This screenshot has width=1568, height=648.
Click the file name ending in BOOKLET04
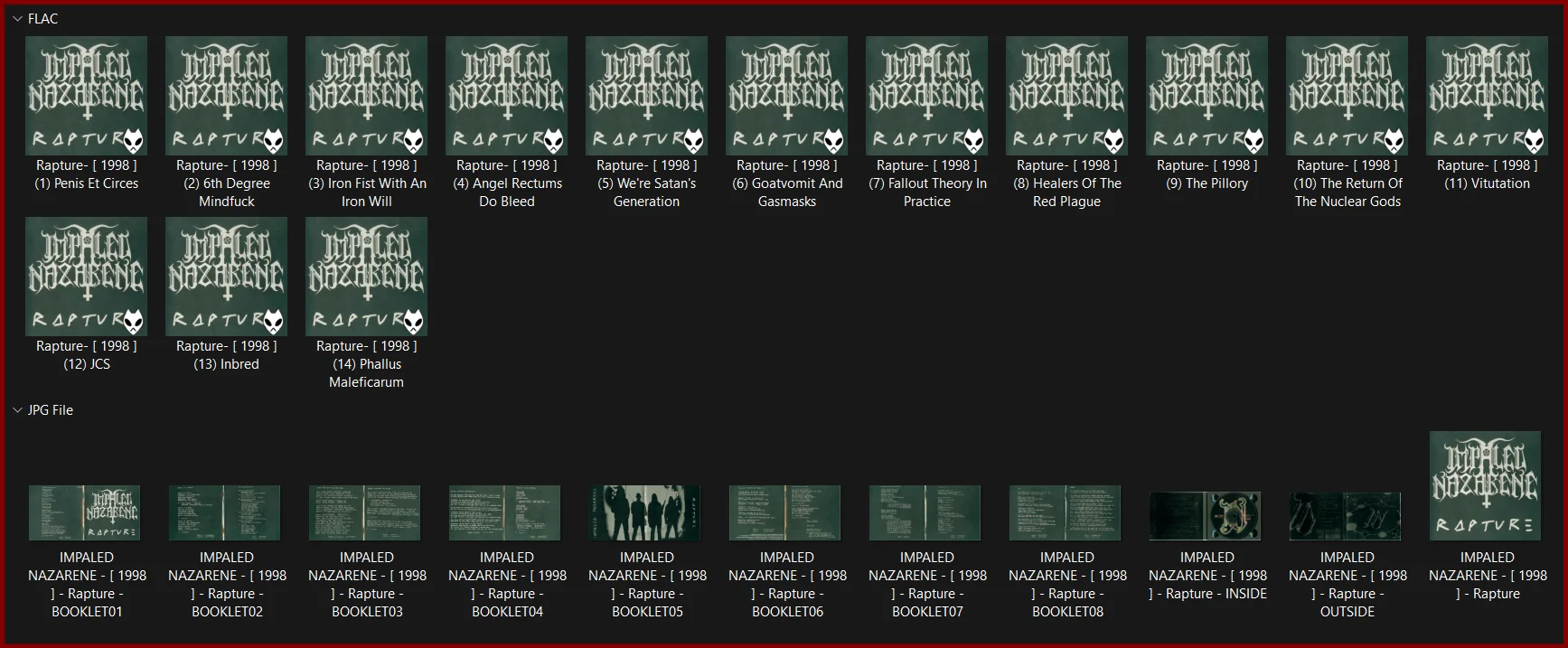click(x=507, y=585)
